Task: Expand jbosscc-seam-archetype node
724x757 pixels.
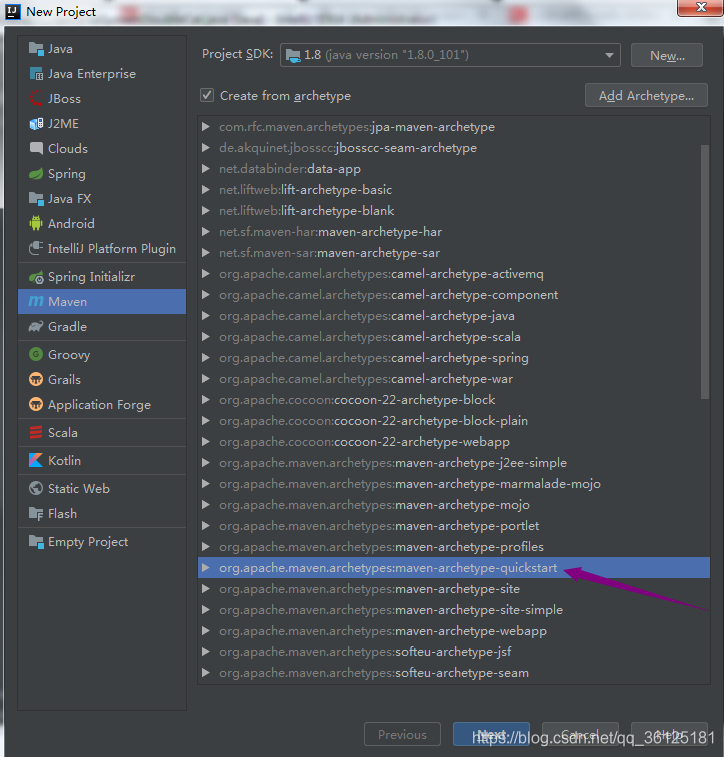Action: click(x=206, y=148)
